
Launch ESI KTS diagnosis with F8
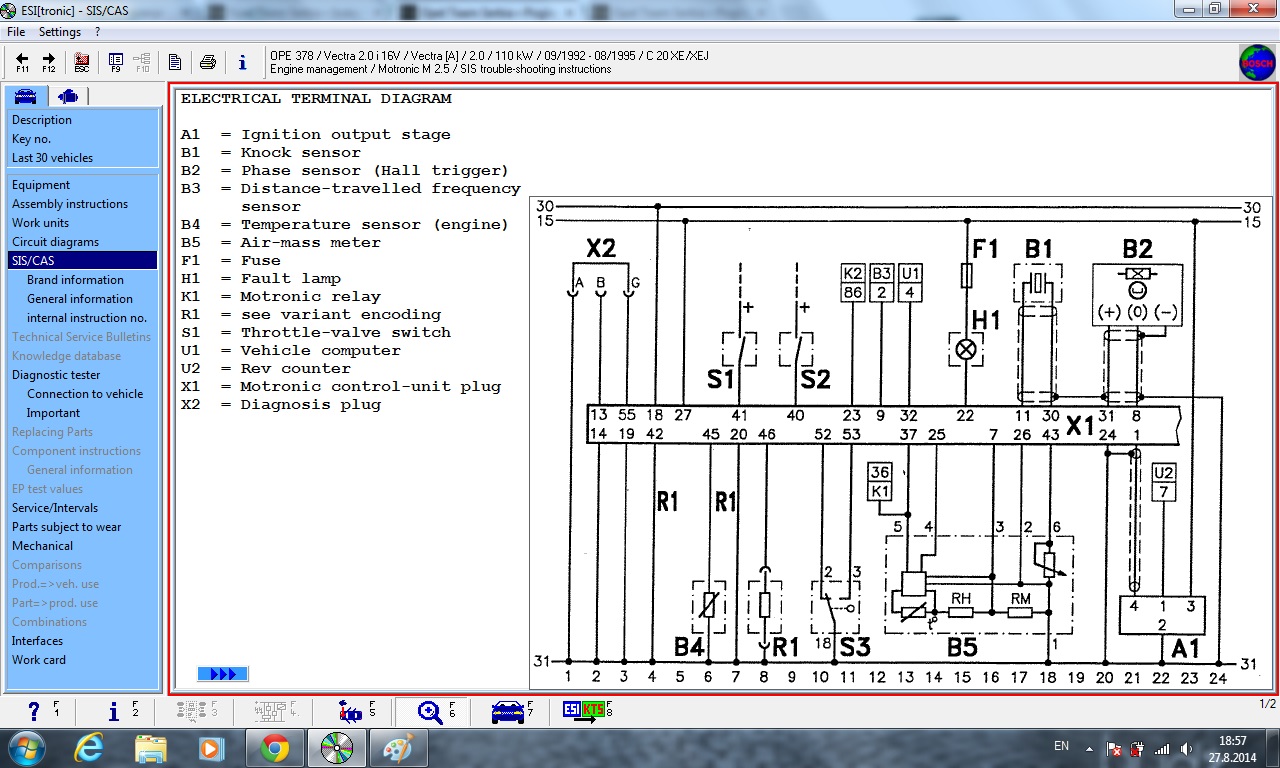[588, 711]
